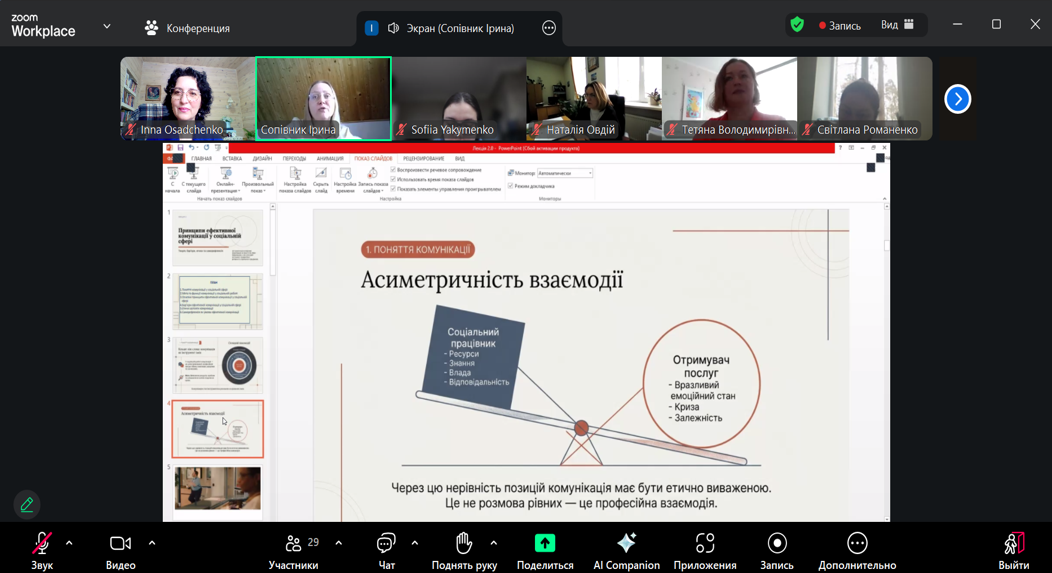This screenshot has width=1052, height=573.
Task: Open the Участники participants panel
Action: pyautogui.click(x=293, y=543)
